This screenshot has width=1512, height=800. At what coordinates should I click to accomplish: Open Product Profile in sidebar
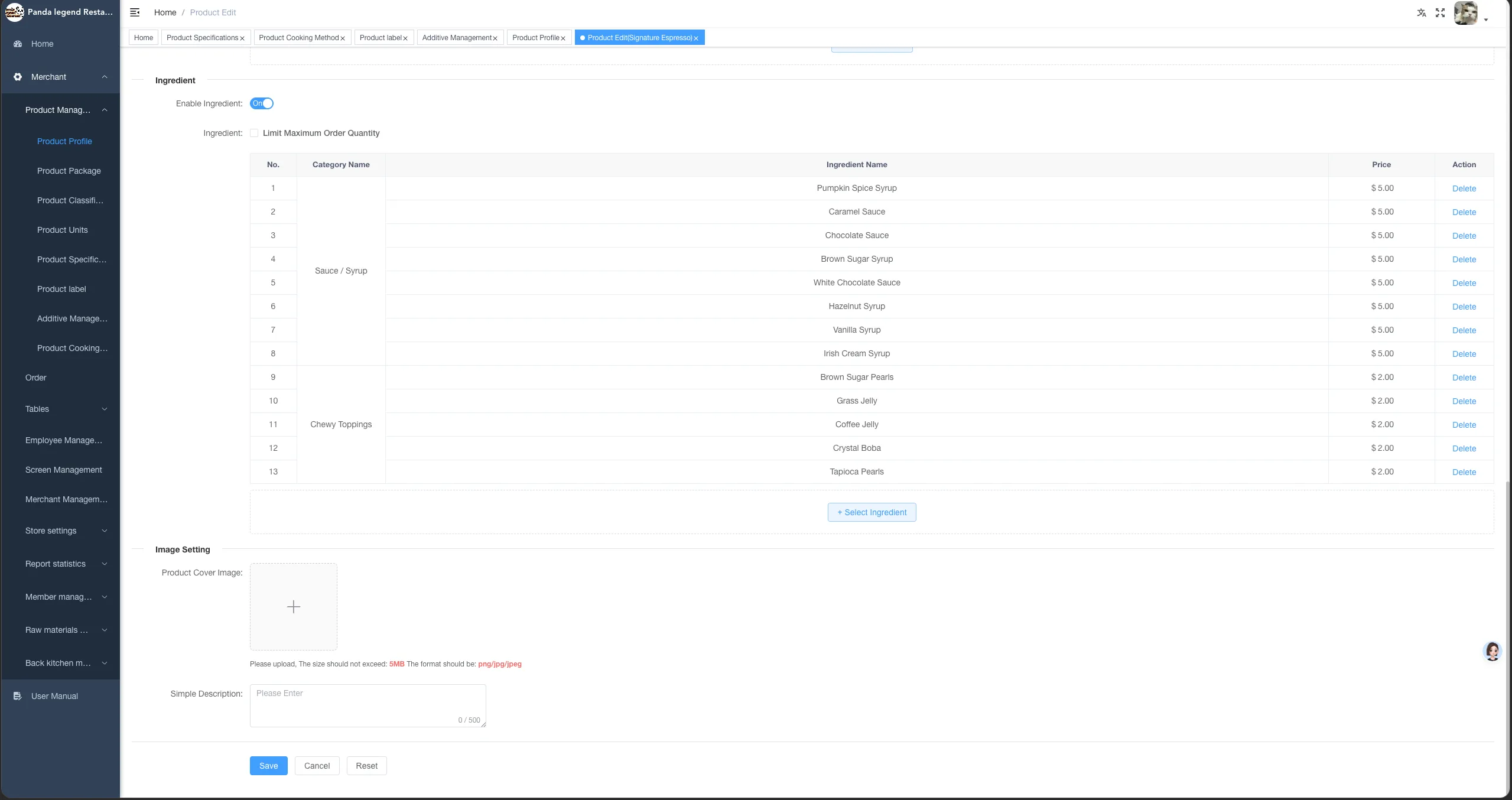click(64, 141)
